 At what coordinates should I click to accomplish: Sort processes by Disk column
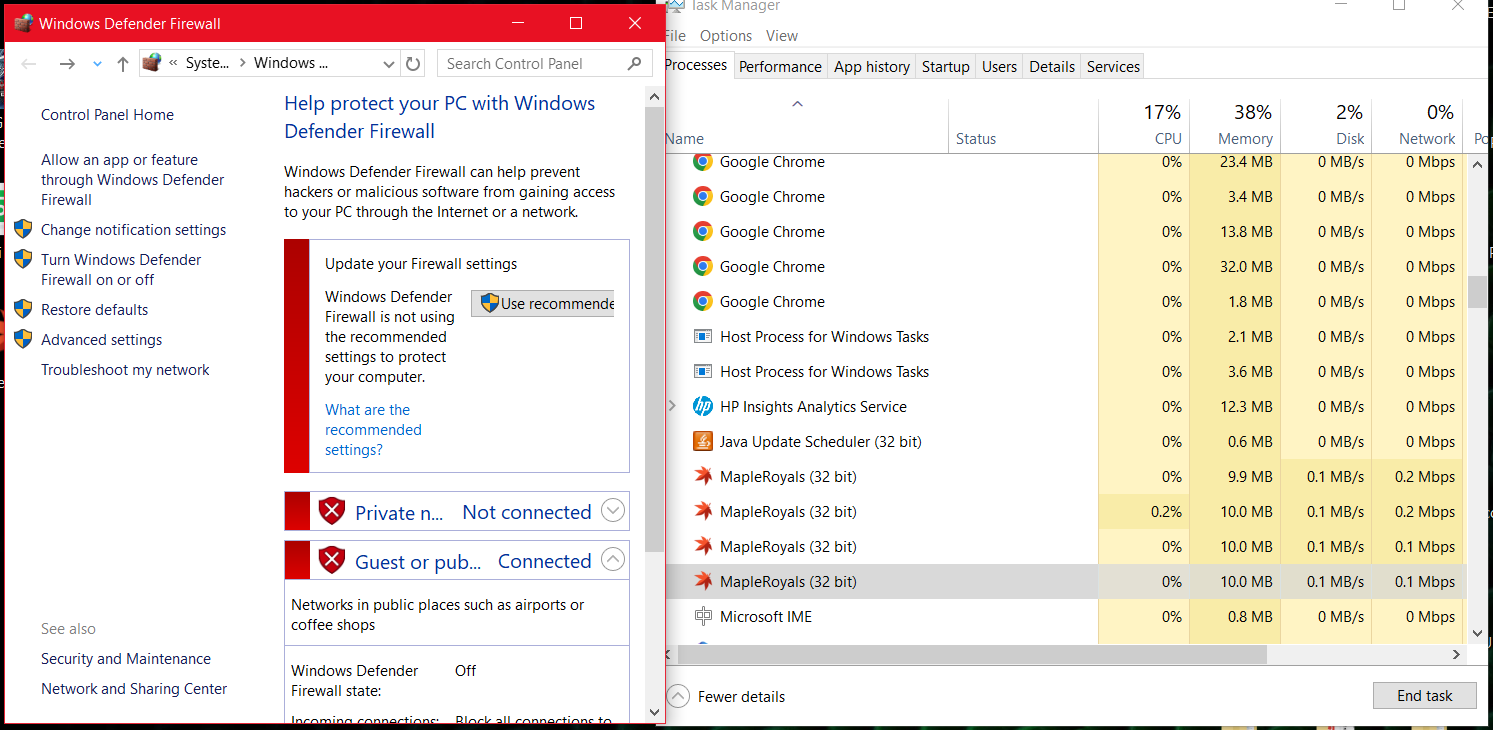click(1326, 125)
